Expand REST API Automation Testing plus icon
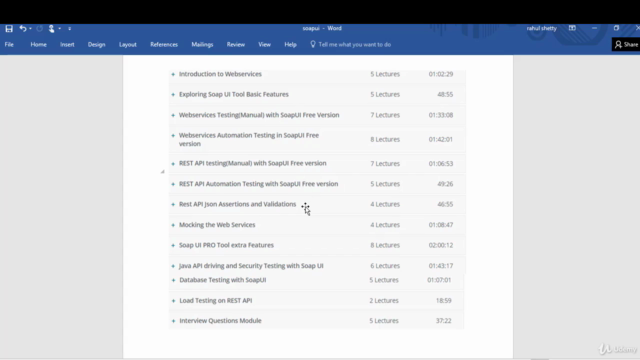This screenshot has height=360, width=640. pos(173,184)
